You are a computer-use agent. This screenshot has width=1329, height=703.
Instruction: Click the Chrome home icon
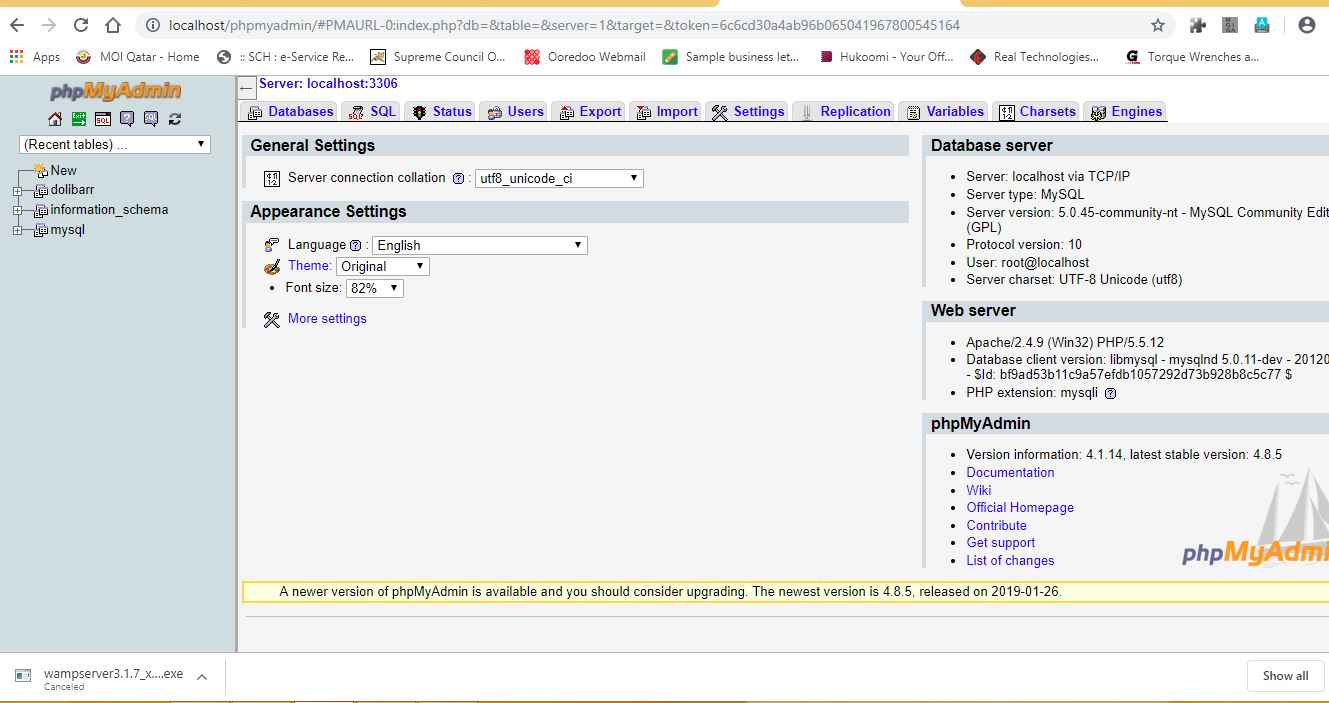pos(113,25)
